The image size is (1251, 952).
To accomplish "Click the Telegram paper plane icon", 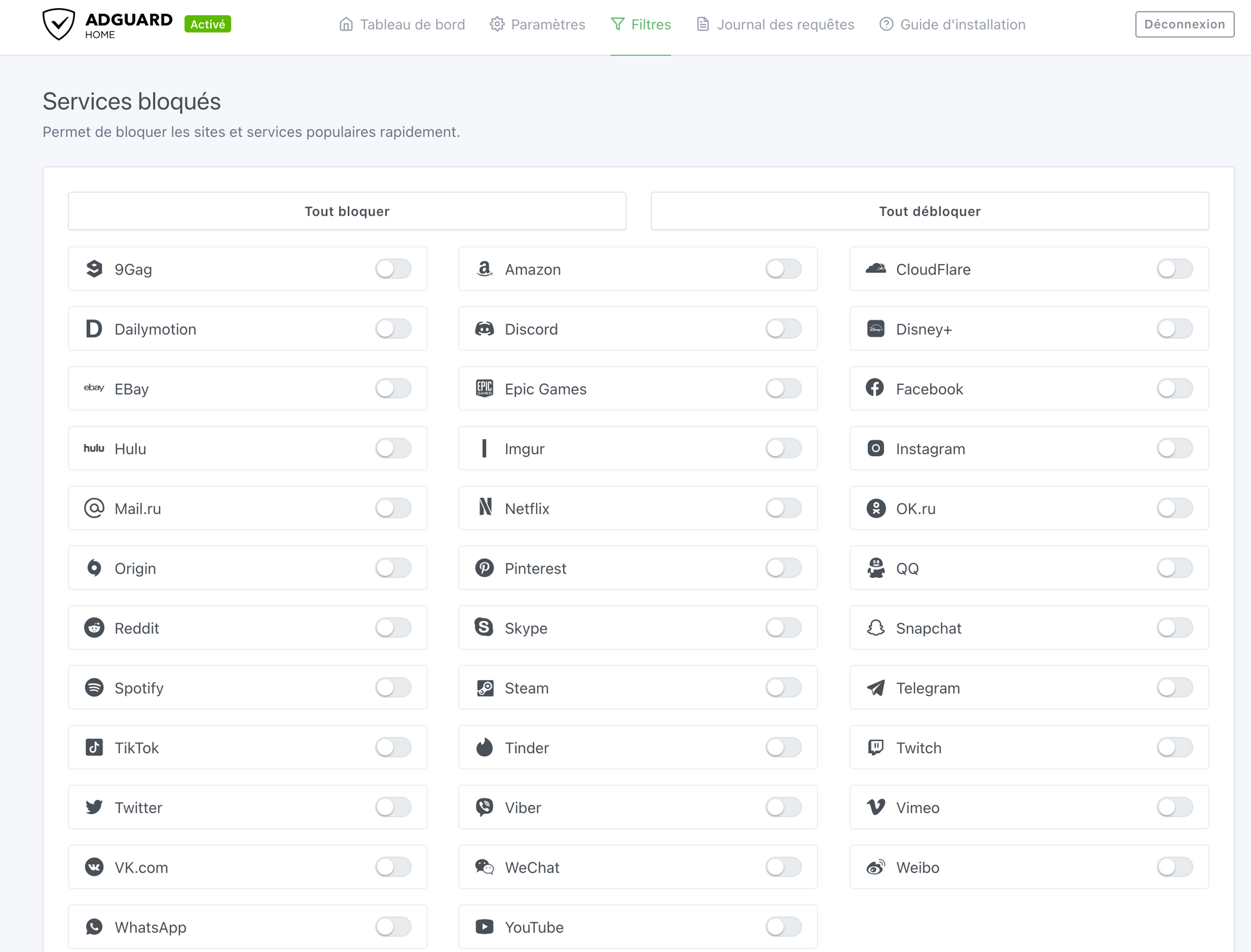I will 876,687.
